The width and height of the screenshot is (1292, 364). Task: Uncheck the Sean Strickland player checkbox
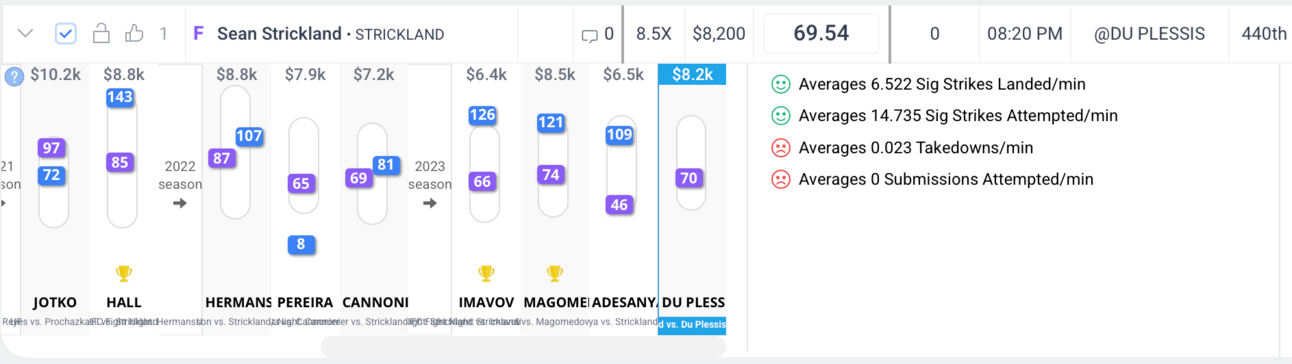pyautogui.click(x=65, y=34)
